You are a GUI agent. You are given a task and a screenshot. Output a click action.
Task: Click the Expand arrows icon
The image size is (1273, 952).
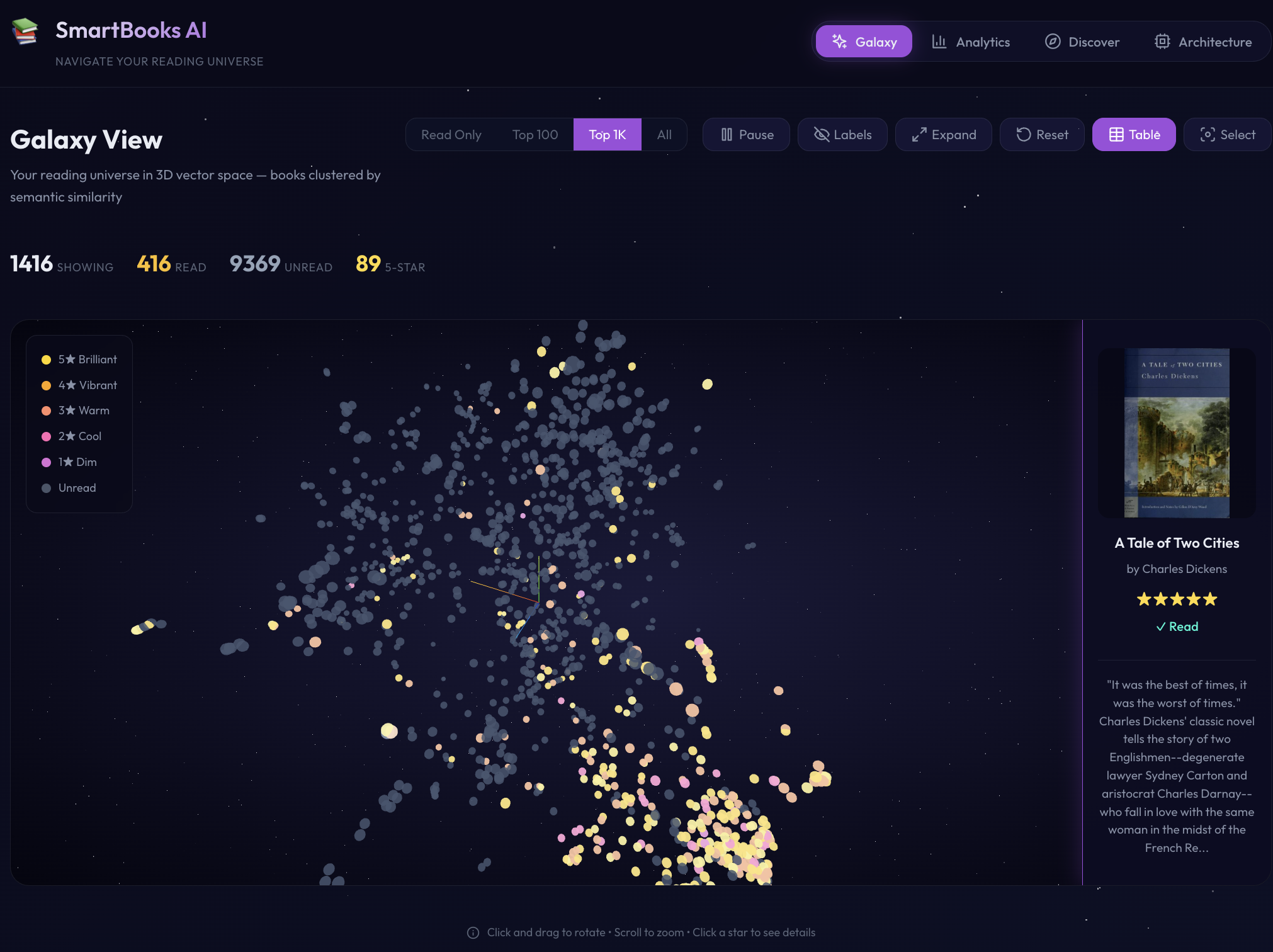point(919,135)
